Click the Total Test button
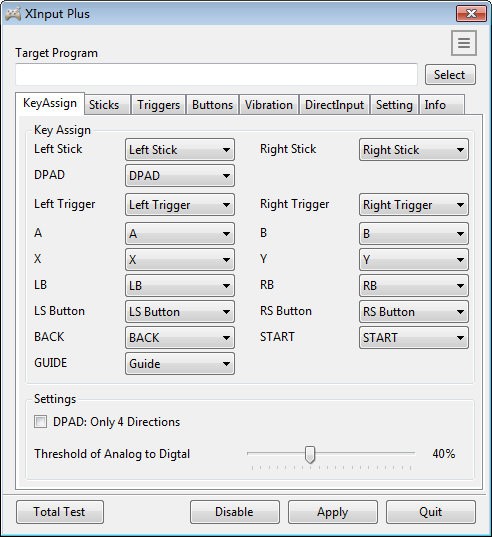Viewport: 492px width, 537px height. 60,512
